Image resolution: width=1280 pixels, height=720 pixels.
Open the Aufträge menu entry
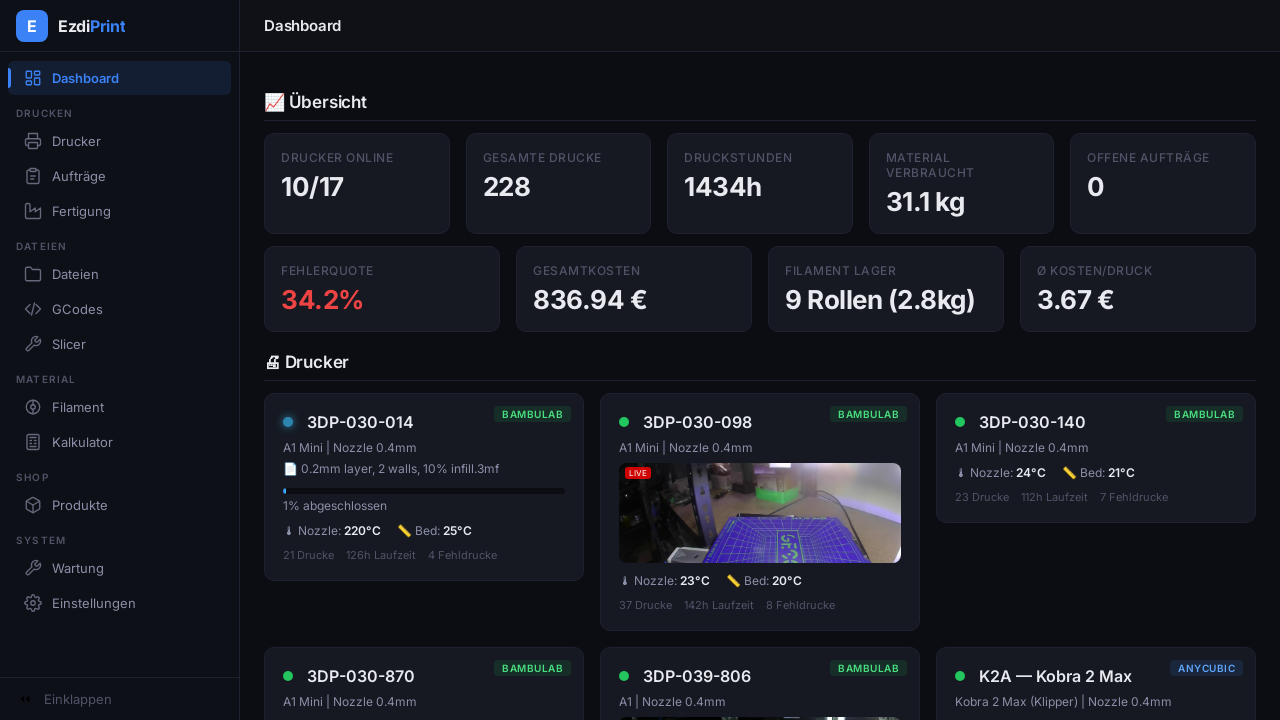click(120, 176)
